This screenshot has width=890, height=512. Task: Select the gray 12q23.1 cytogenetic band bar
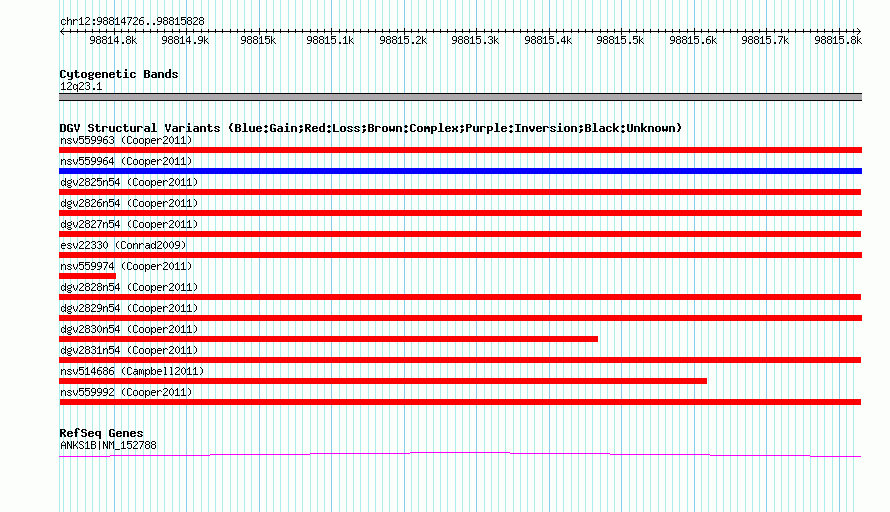[460, 97]
